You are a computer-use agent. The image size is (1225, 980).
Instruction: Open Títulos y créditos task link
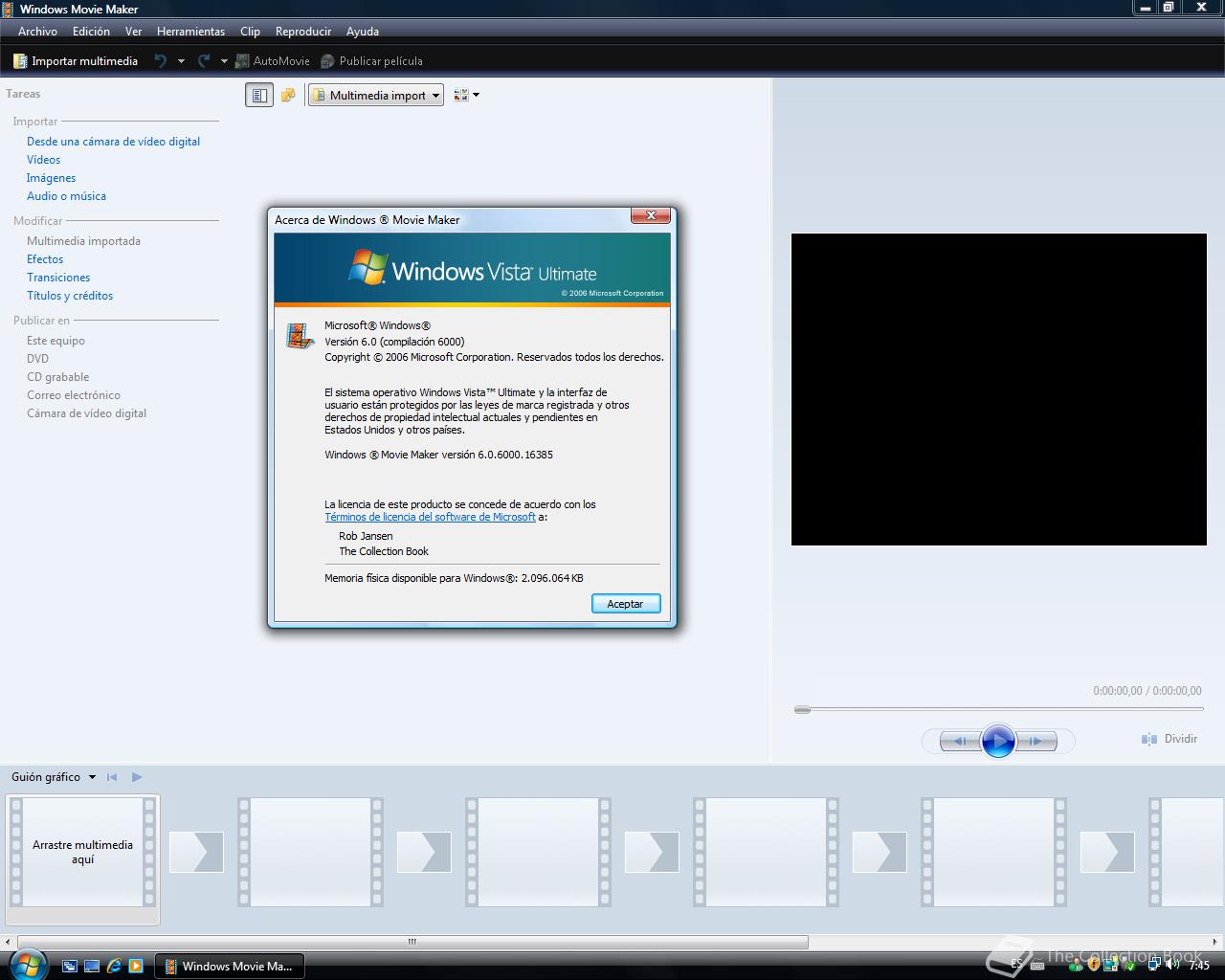coord(70,295)
